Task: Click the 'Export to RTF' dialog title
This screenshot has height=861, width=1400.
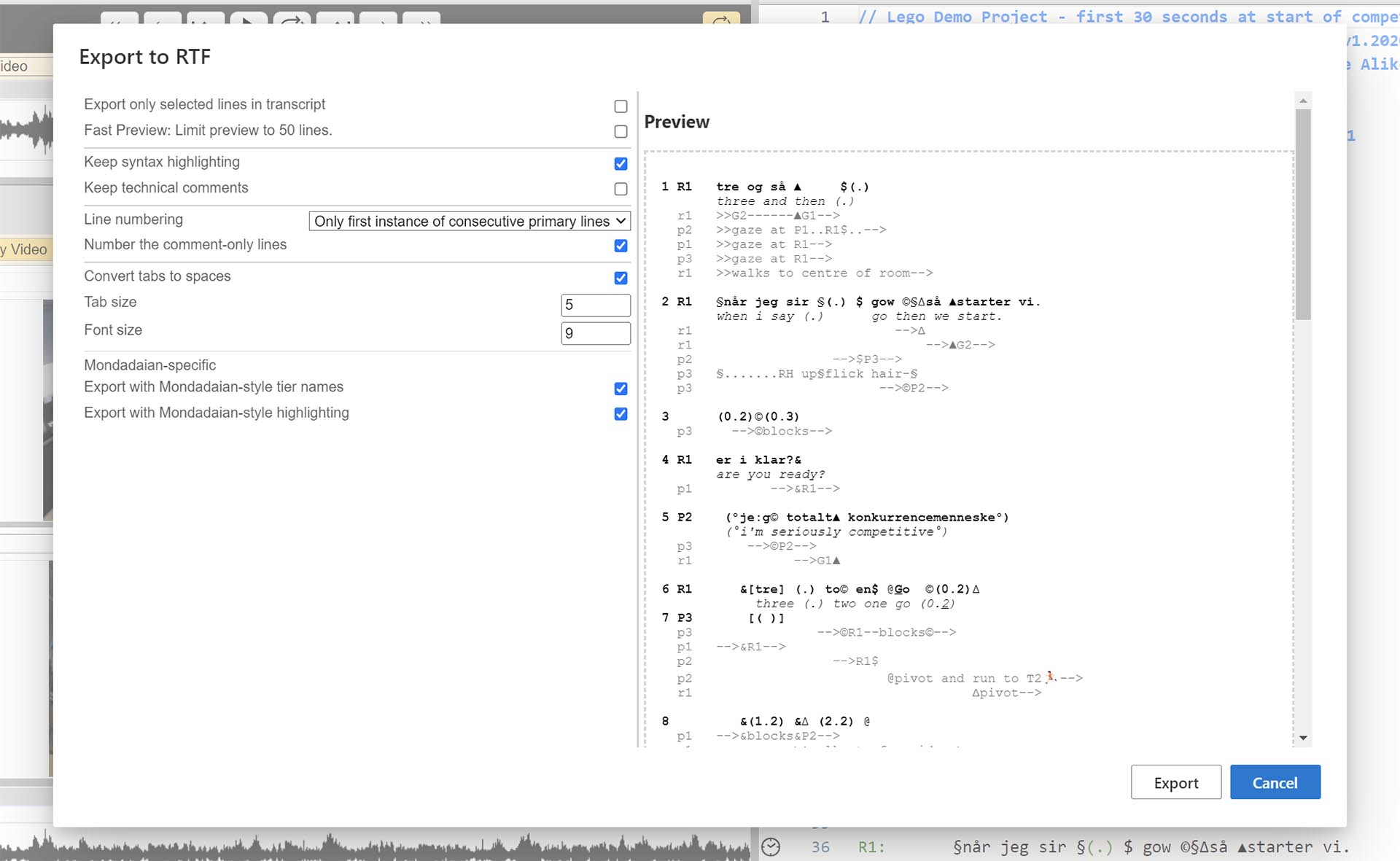Action: 145,57
